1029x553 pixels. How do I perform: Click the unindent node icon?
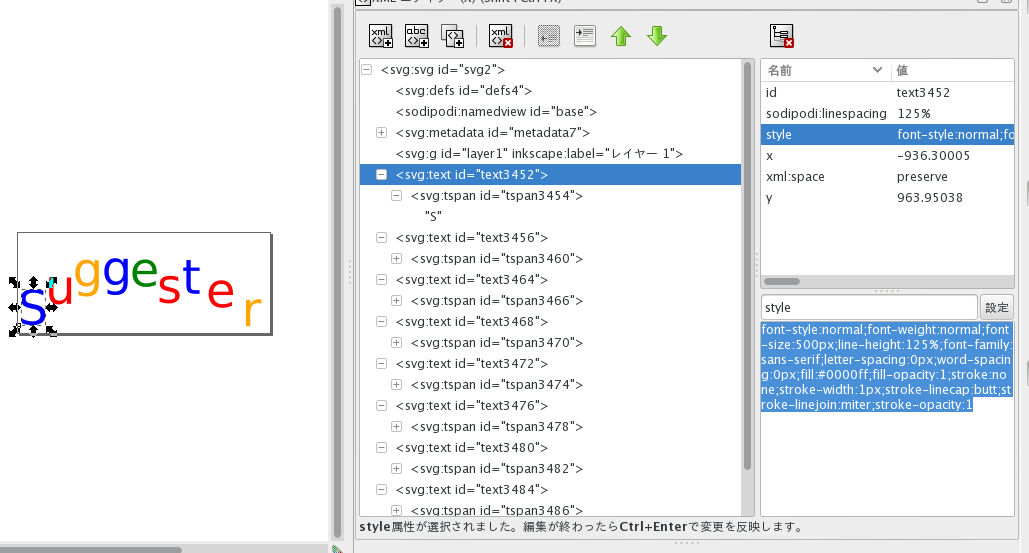click(549, 36)
